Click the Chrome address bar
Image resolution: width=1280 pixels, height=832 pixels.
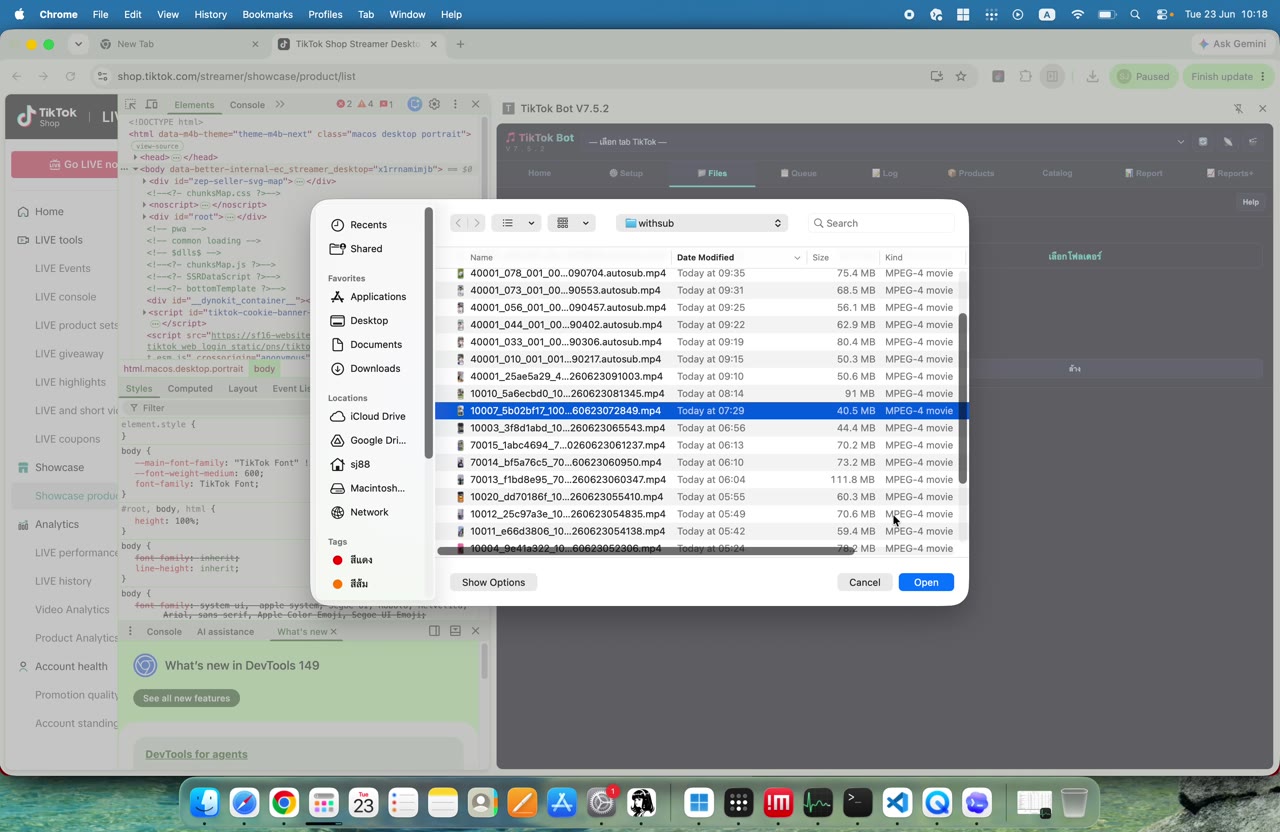[520, 76]
